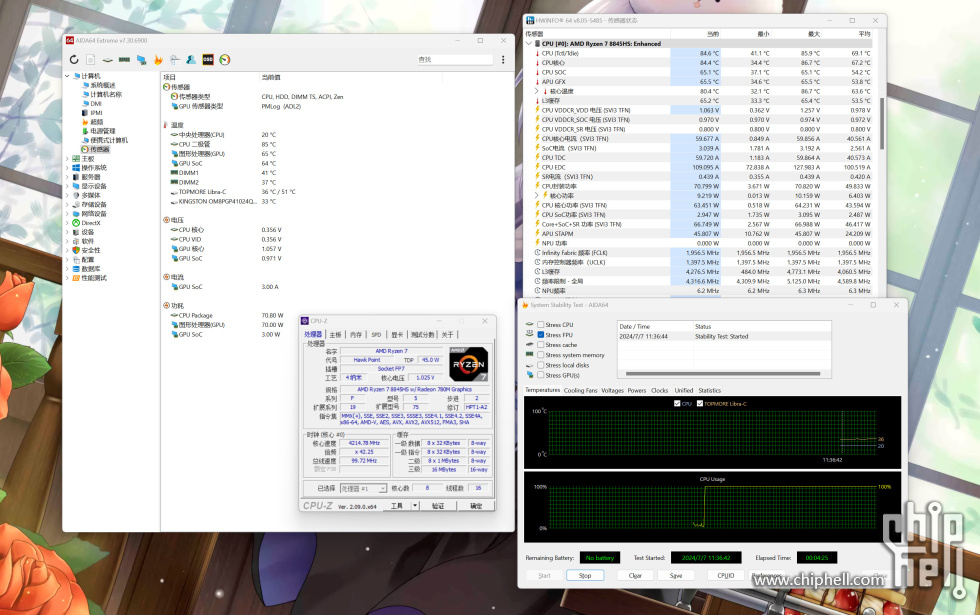The height and width of the screenshot is (615, 980).
Task: Click the gauge sensor icon in AIDA64 toolbar
Action: pyautogui.click(x=225, y=59)
